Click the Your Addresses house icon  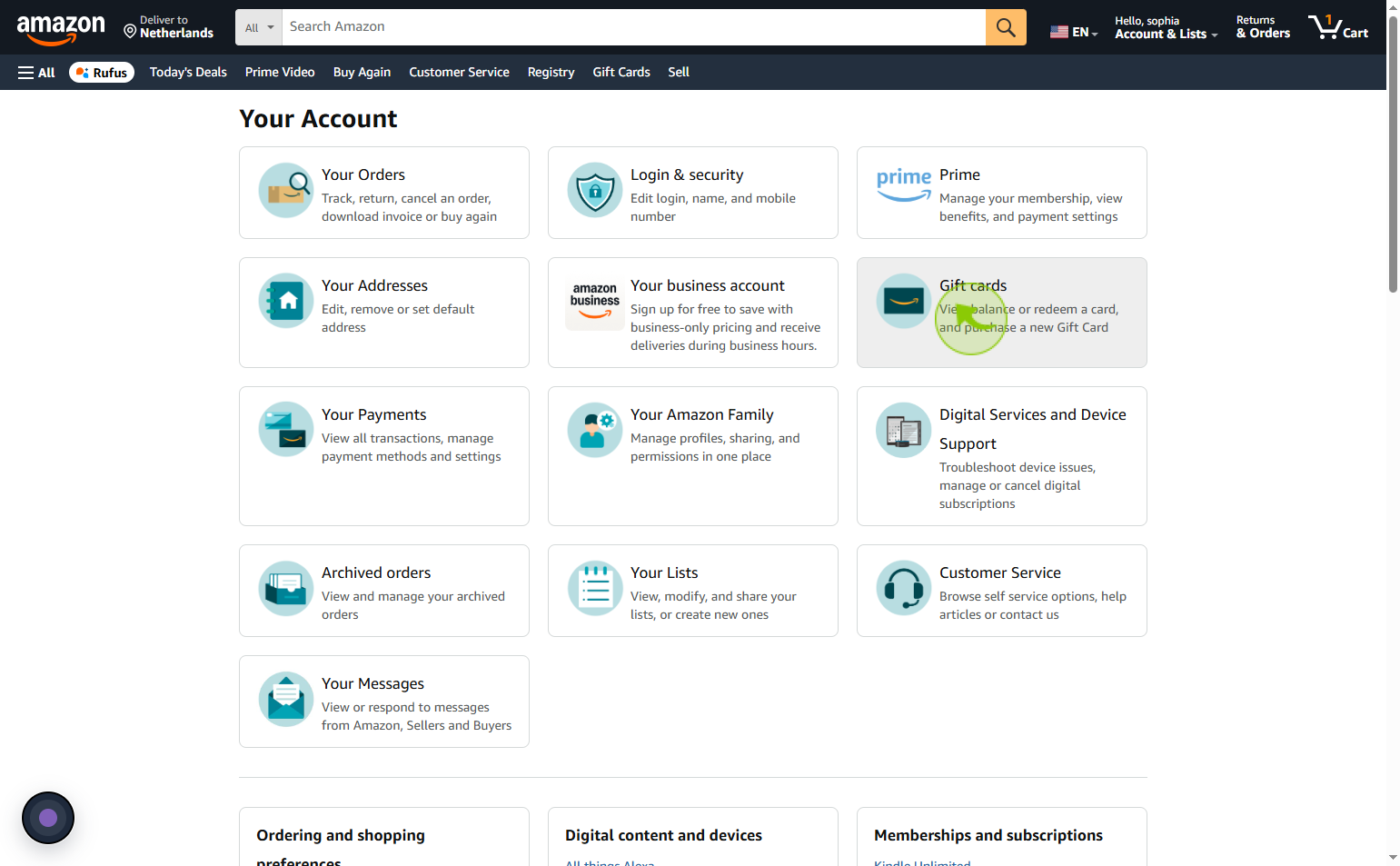[x=286, y=301]
